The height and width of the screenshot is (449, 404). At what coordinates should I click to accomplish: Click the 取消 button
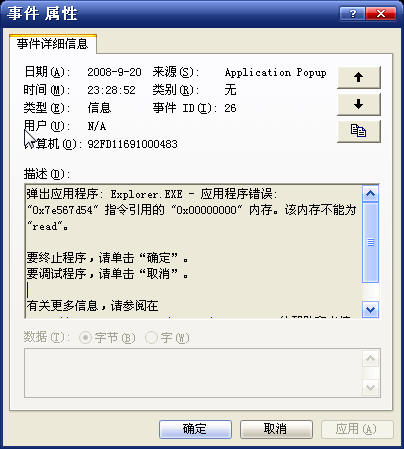click(x=276, y=429)
